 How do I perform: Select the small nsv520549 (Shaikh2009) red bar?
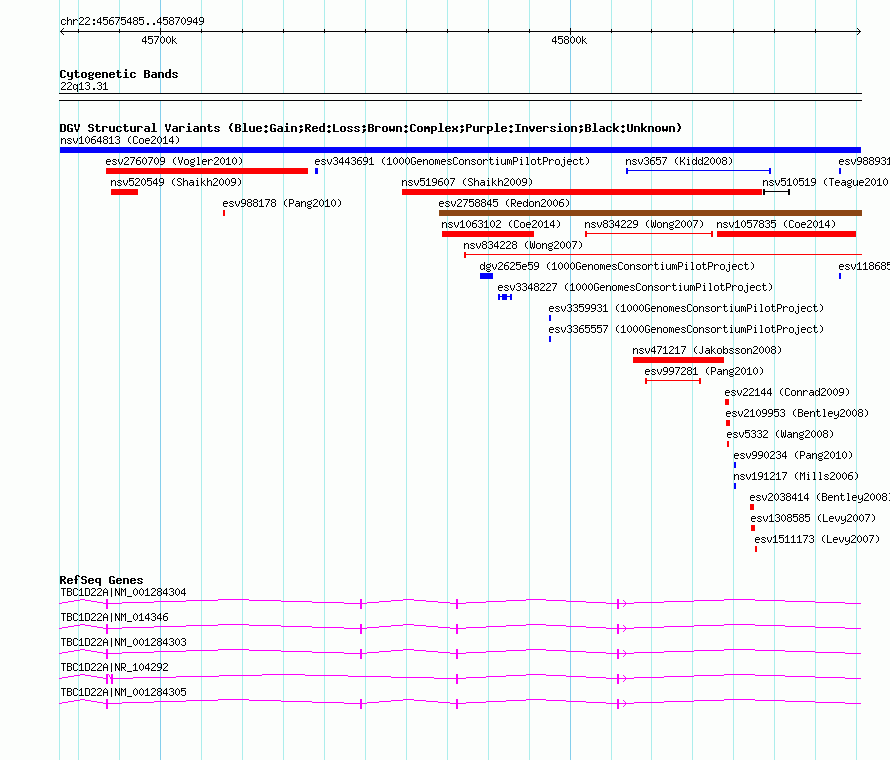click(124, 192)
